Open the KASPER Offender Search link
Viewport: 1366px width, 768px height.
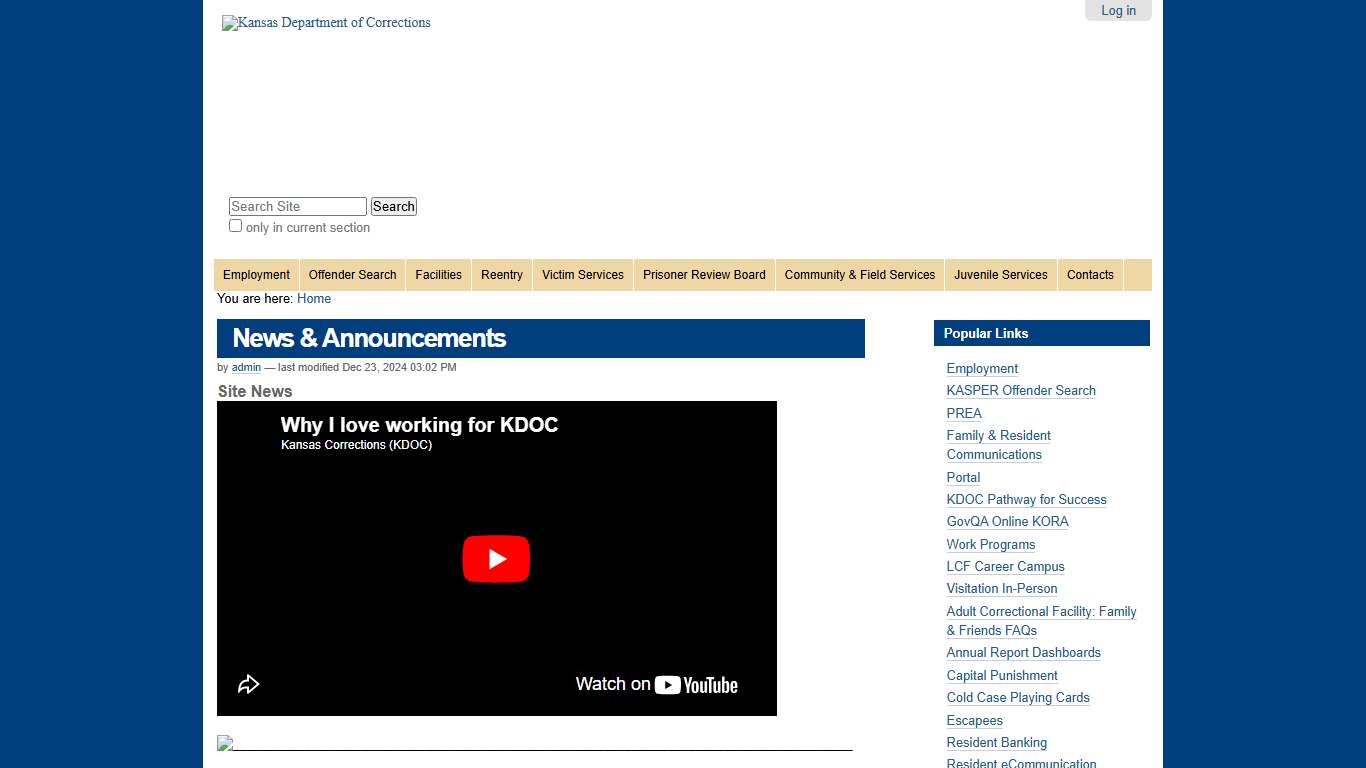1021,391
